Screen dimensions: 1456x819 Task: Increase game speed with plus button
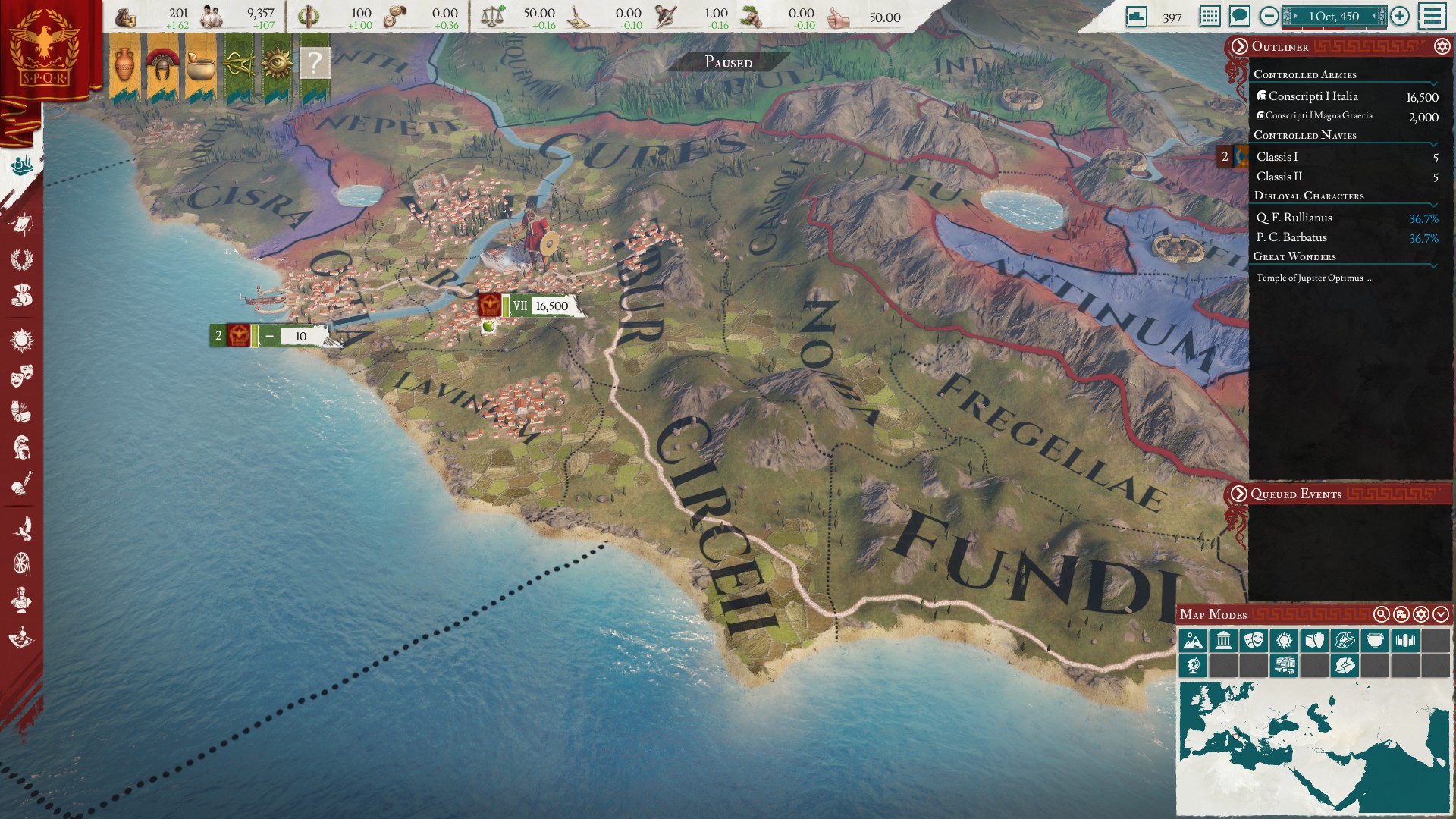pyautogui.click(x=1400, y=16)
